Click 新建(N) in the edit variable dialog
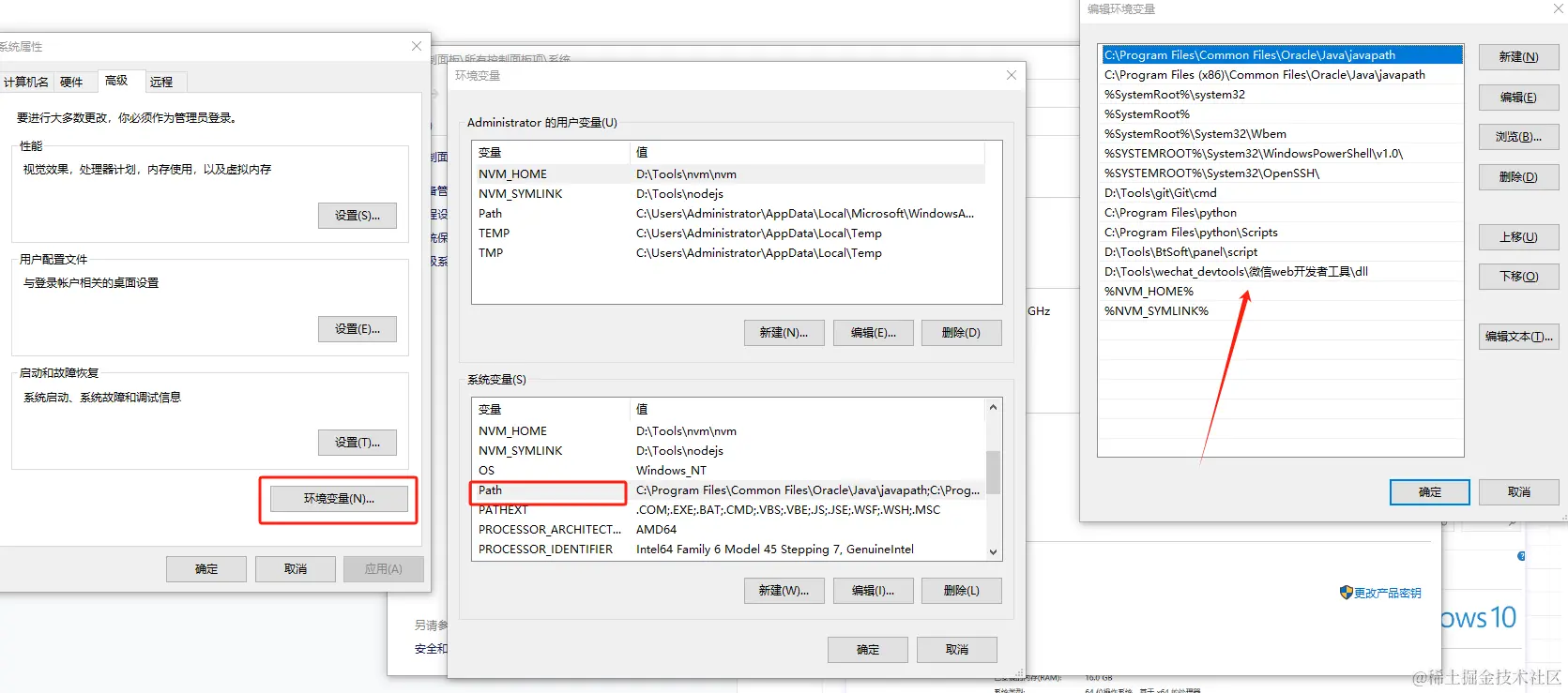The height and width of the screenshot is (693, 1568). click(x=1518, y=57)
